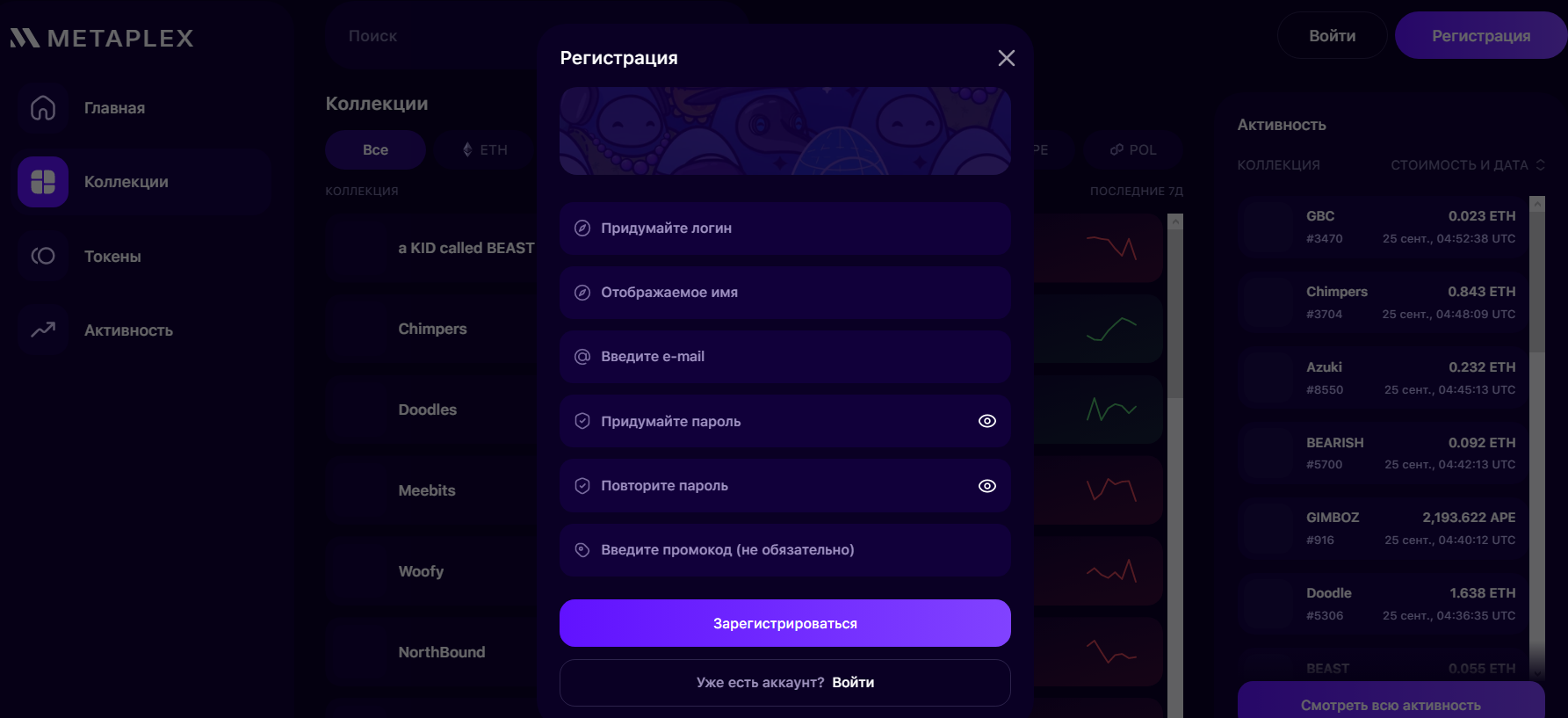
Task: Select the Токены coins icon
Action: pyautogui.click(x=43, y=256)
